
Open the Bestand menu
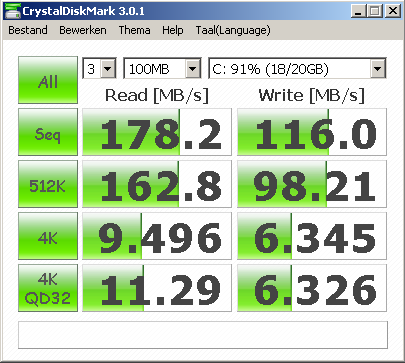click(28, 30)
